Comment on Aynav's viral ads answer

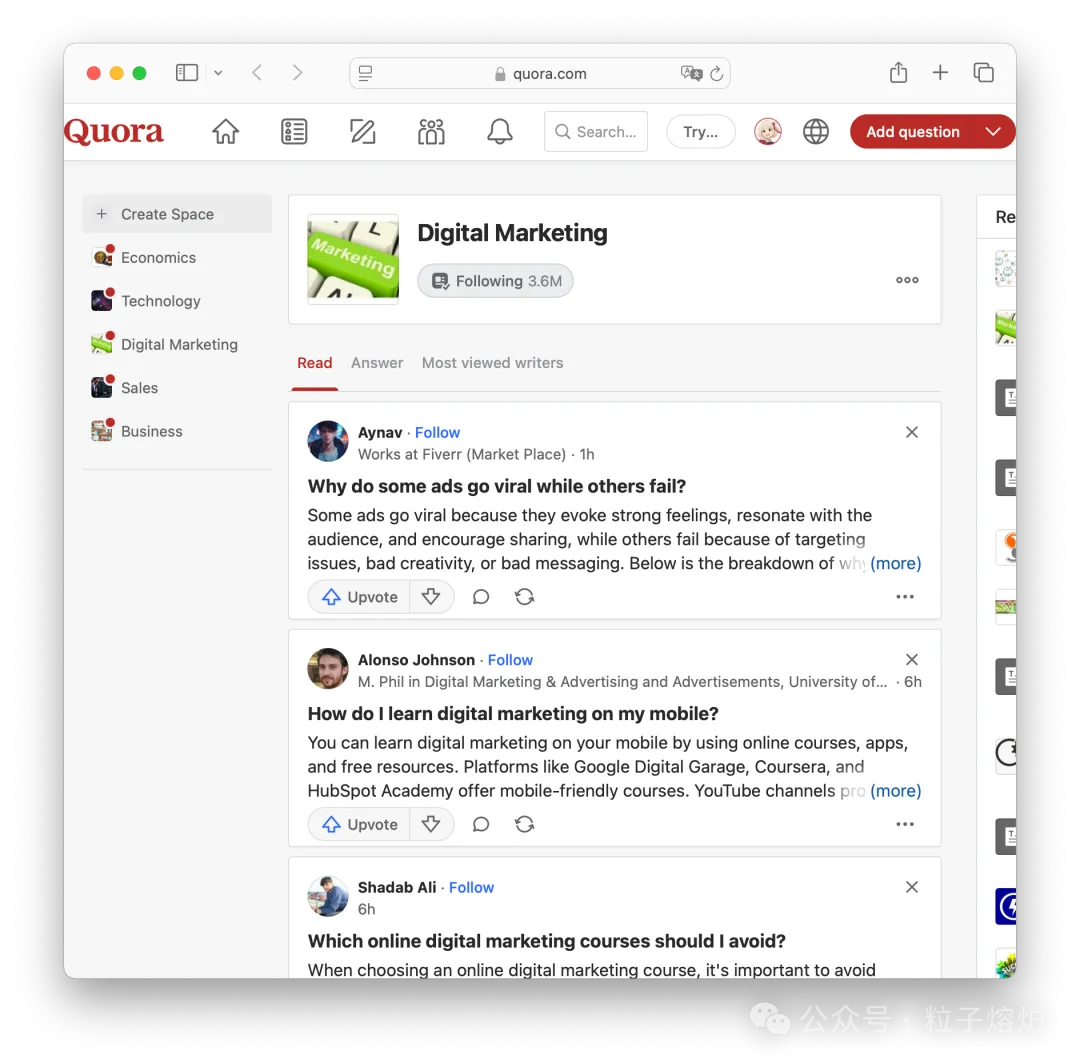(481, 597)
